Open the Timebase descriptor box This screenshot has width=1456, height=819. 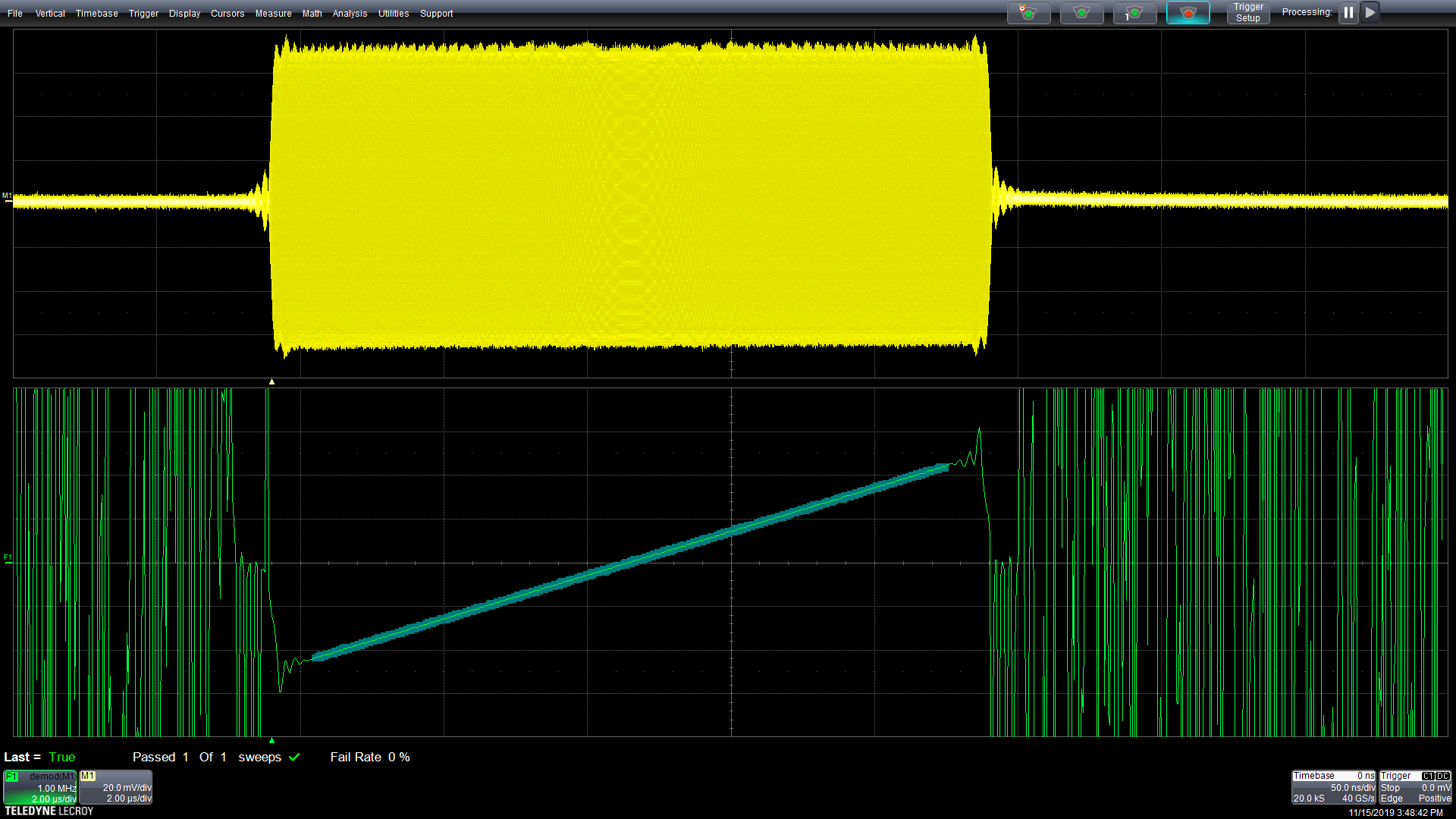tap(1334, 787)
